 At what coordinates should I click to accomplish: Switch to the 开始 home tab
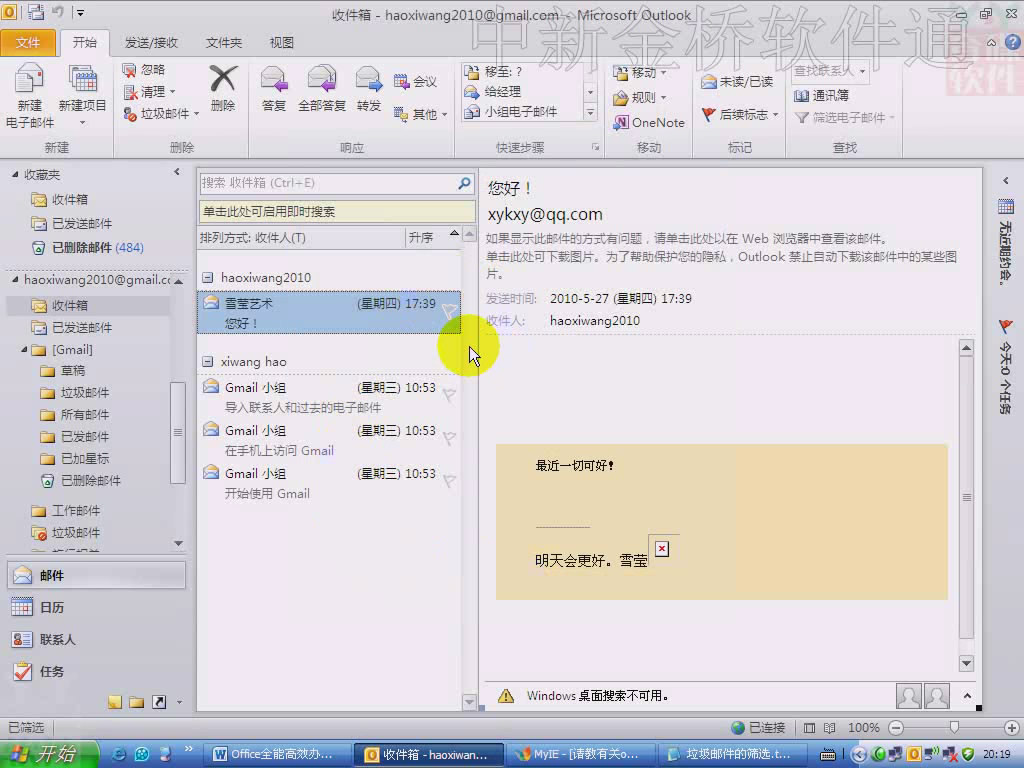tap(85, 42)
